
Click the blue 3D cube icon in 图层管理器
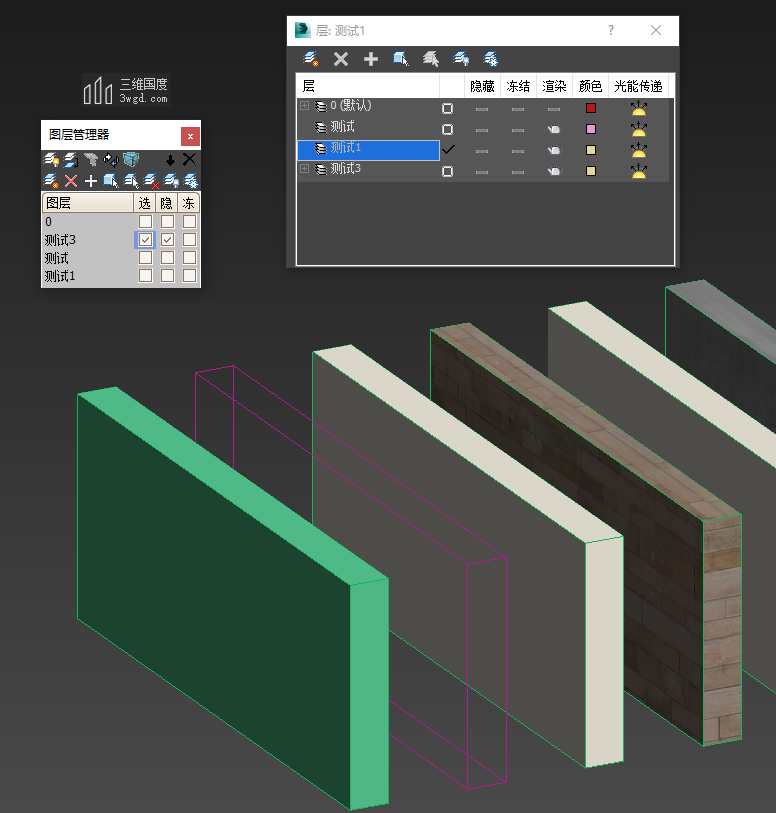point(131,160)
